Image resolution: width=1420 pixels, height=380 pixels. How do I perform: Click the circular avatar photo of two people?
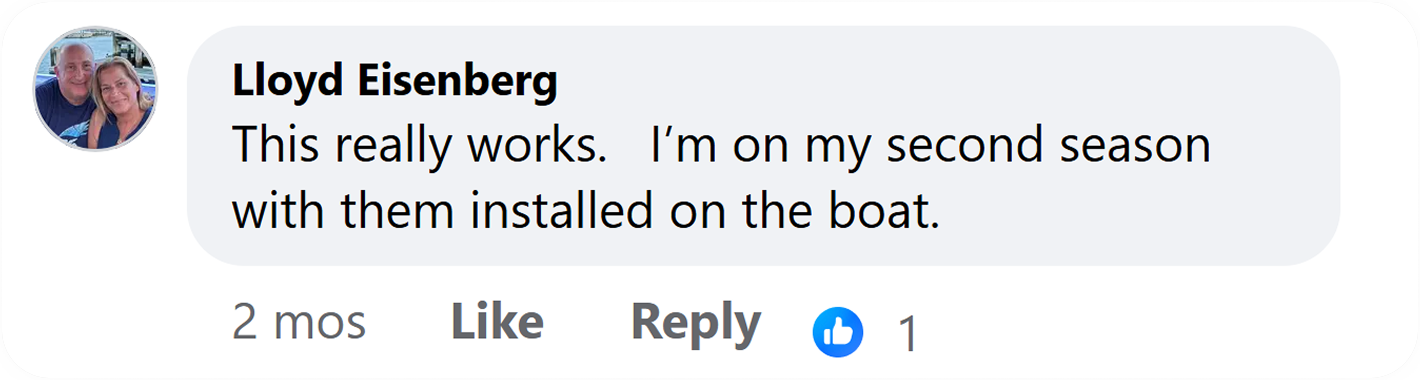(96, 89)
